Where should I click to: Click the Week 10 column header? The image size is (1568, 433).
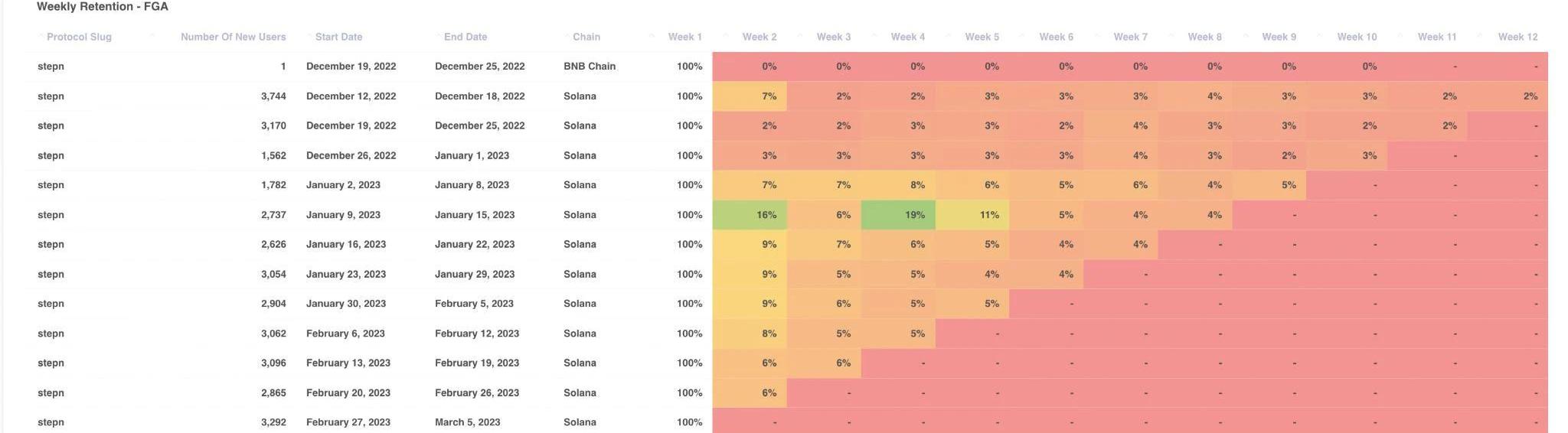click(x=1357, y=37)
